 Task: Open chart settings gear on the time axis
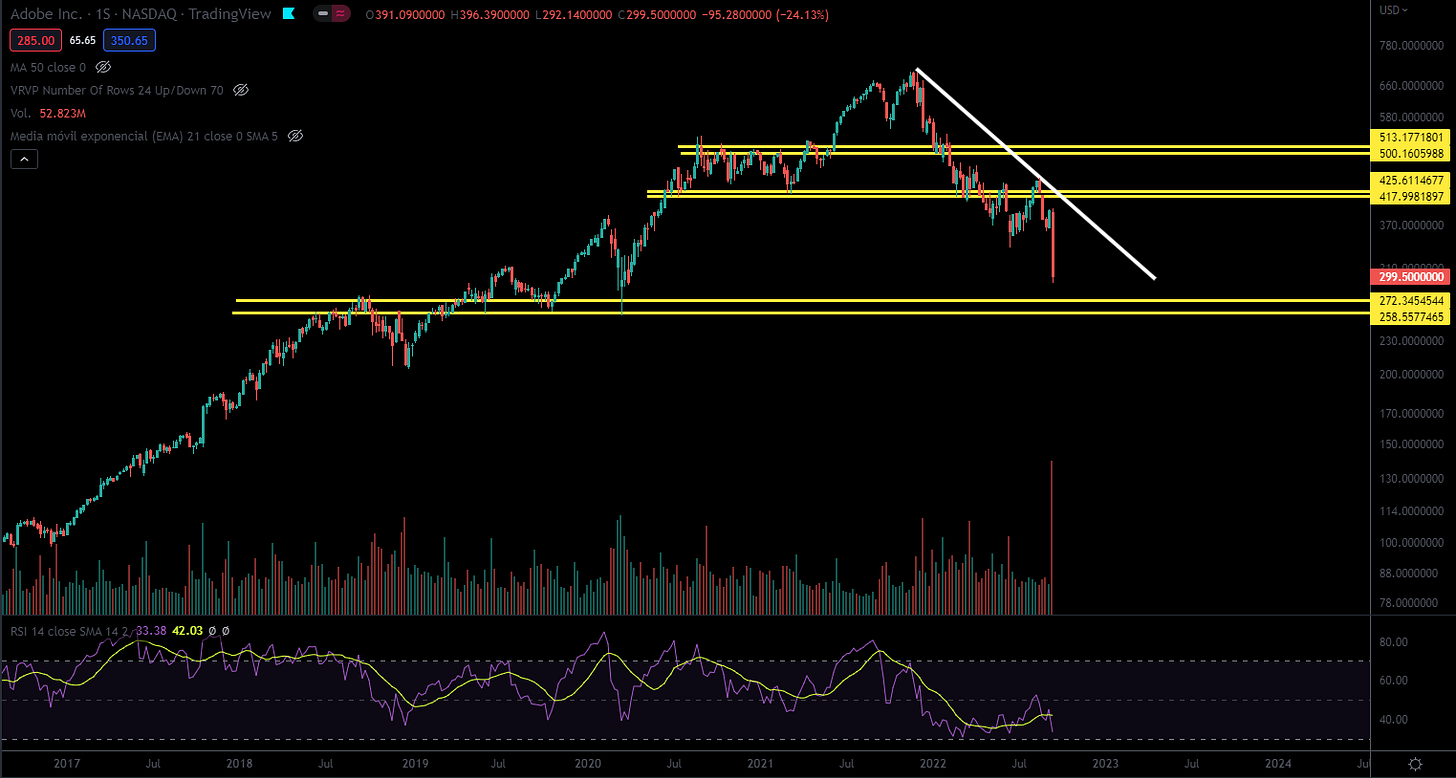[x=1415, y=763]
